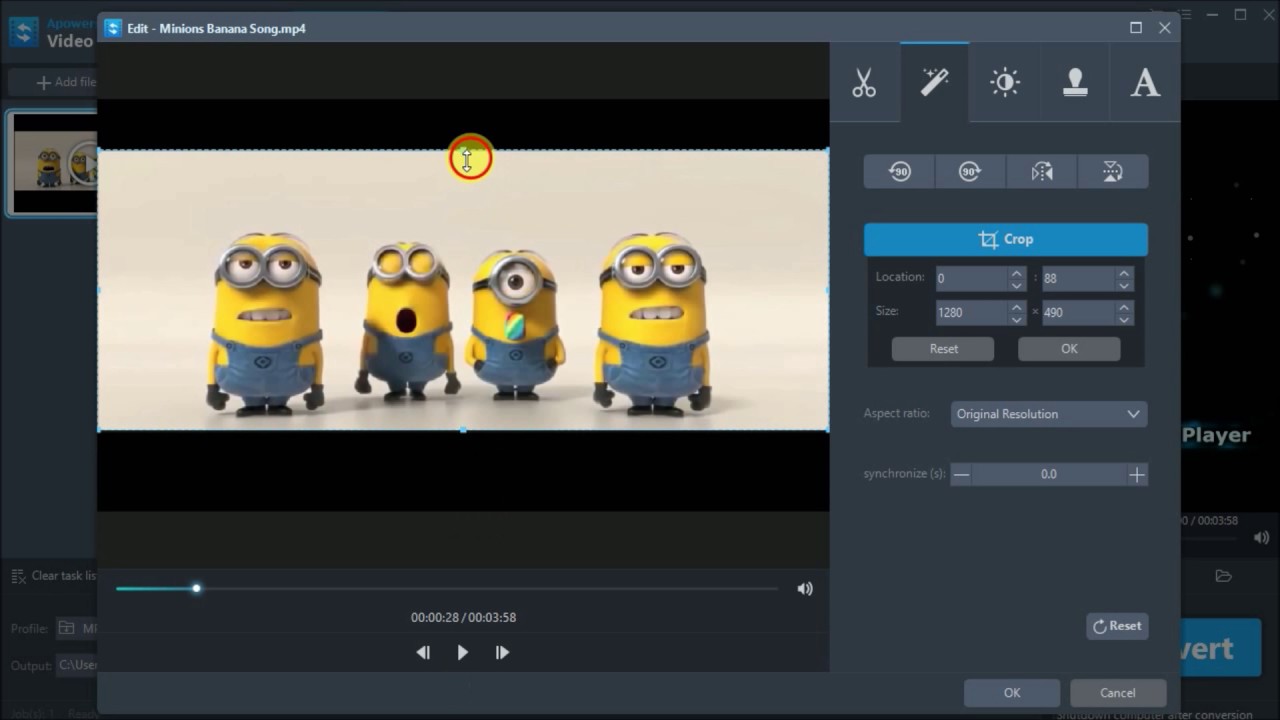
Task: Click the top crop handle on preview
Action: pos(463,151)
